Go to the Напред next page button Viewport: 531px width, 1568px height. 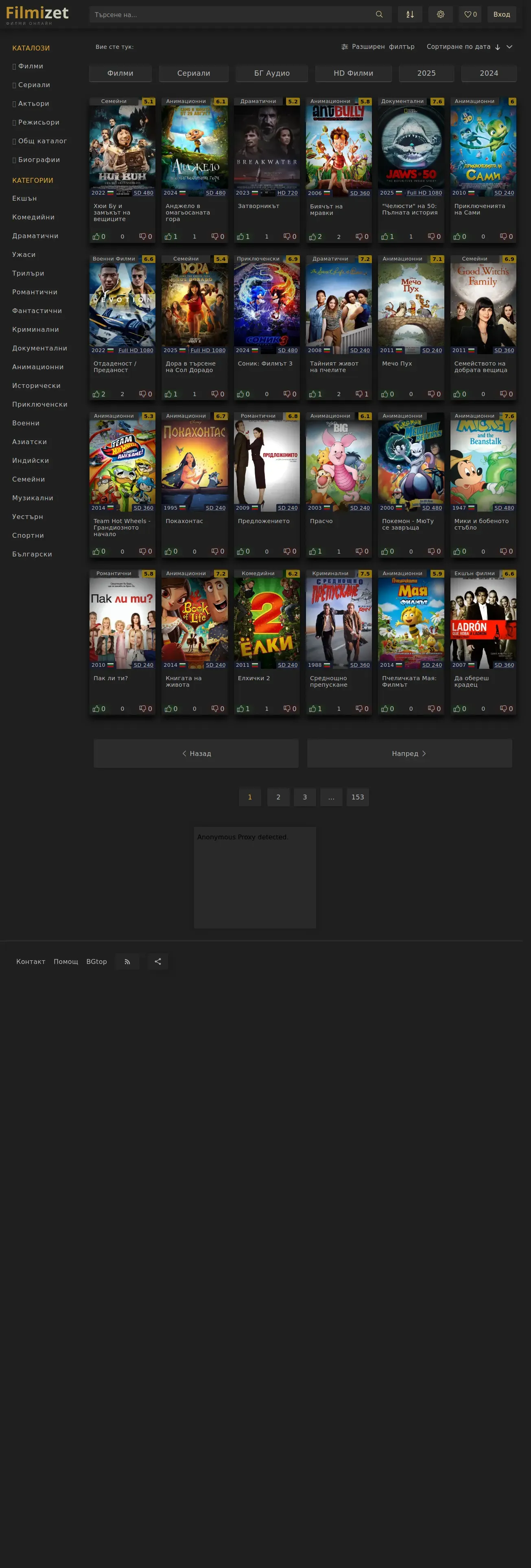(409, 753)
